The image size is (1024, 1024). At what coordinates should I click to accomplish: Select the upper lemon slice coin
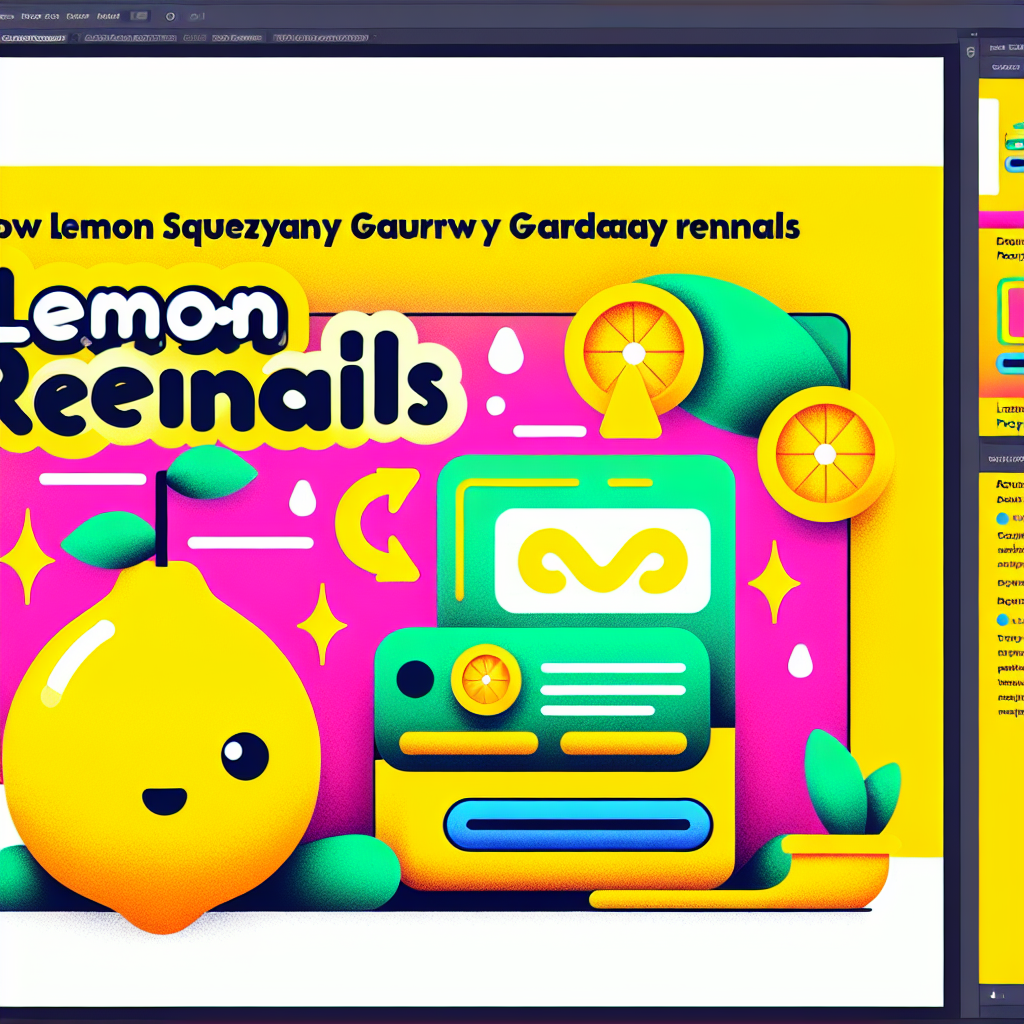(x=633, y=352)
